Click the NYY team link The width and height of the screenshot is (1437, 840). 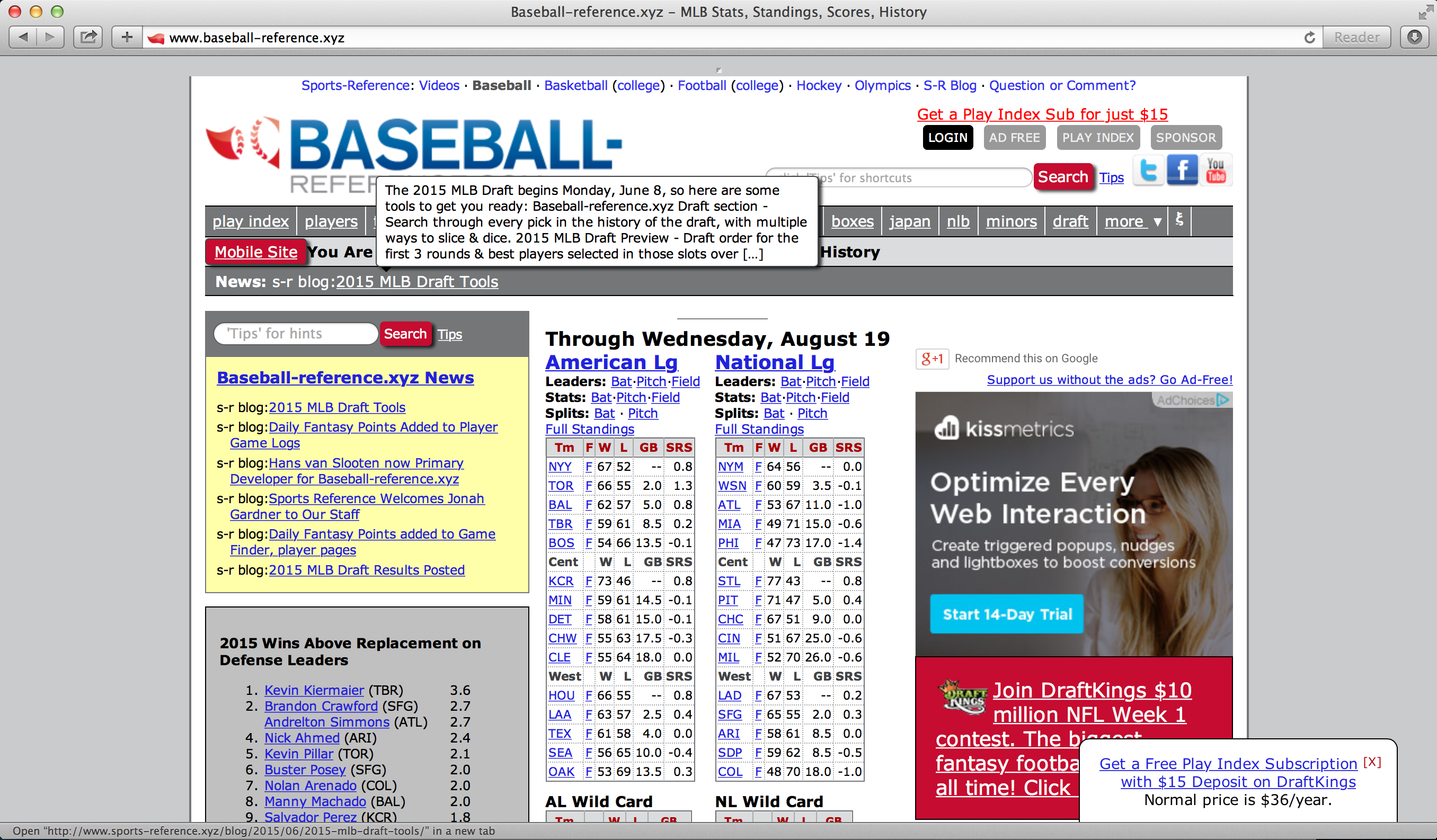point(560,467)
